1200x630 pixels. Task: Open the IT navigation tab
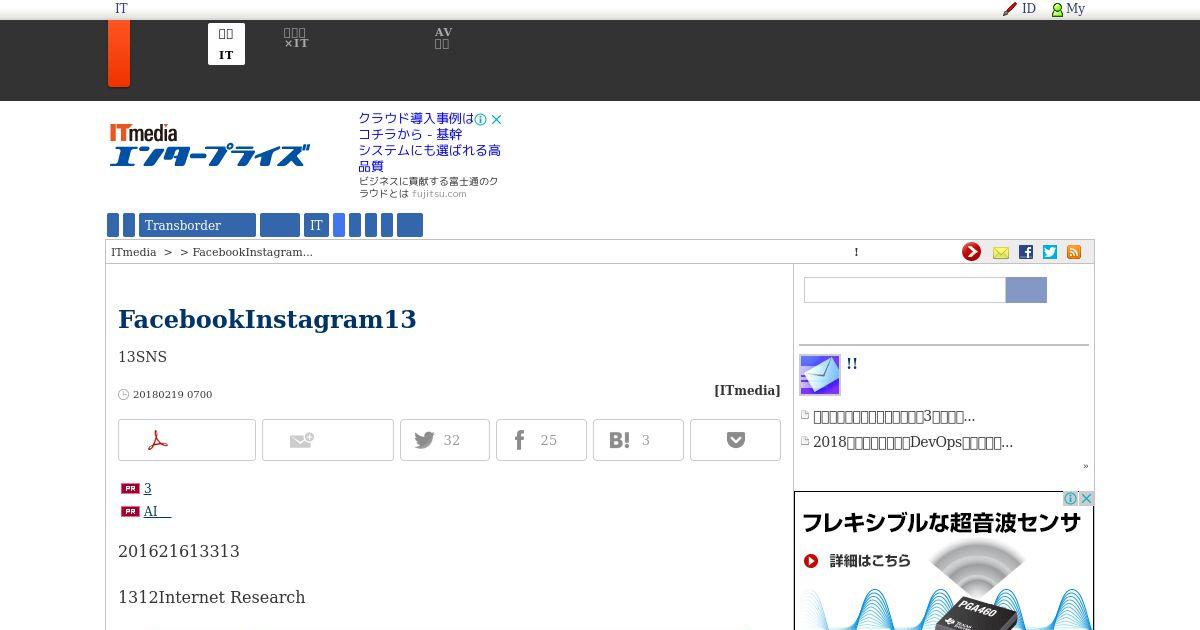316,225
